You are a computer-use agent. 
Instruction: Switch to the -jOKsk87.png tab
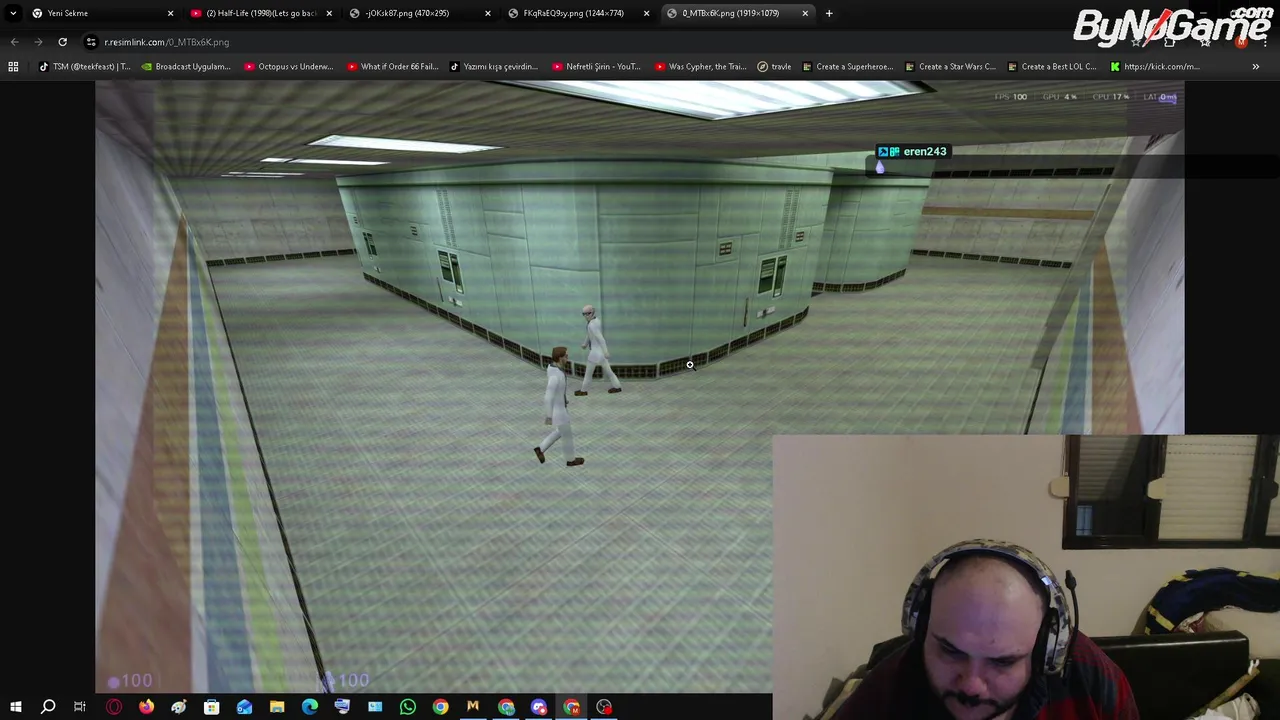[x=420, y=13]
